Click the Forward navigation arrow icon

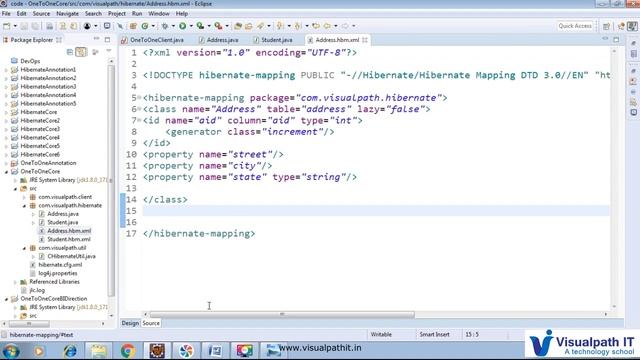[x=345, y=26]
